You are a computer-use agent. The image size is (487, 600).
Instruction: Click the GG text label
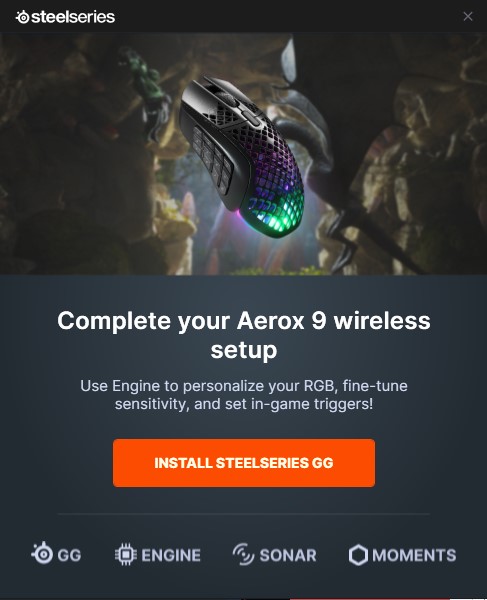point(69,555)
